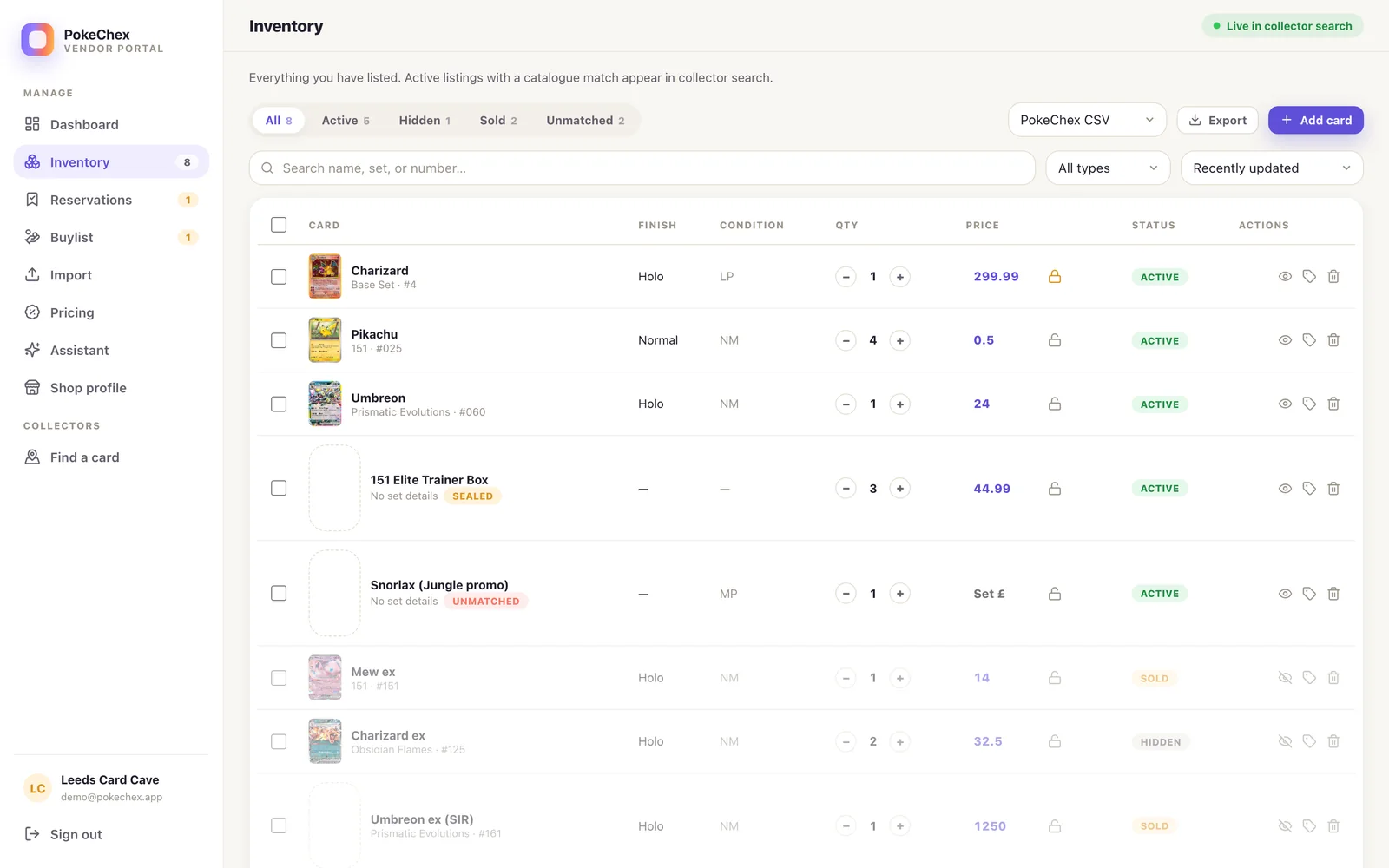
Task: Lock the Snorlax price
Action: pos(1055,594)
